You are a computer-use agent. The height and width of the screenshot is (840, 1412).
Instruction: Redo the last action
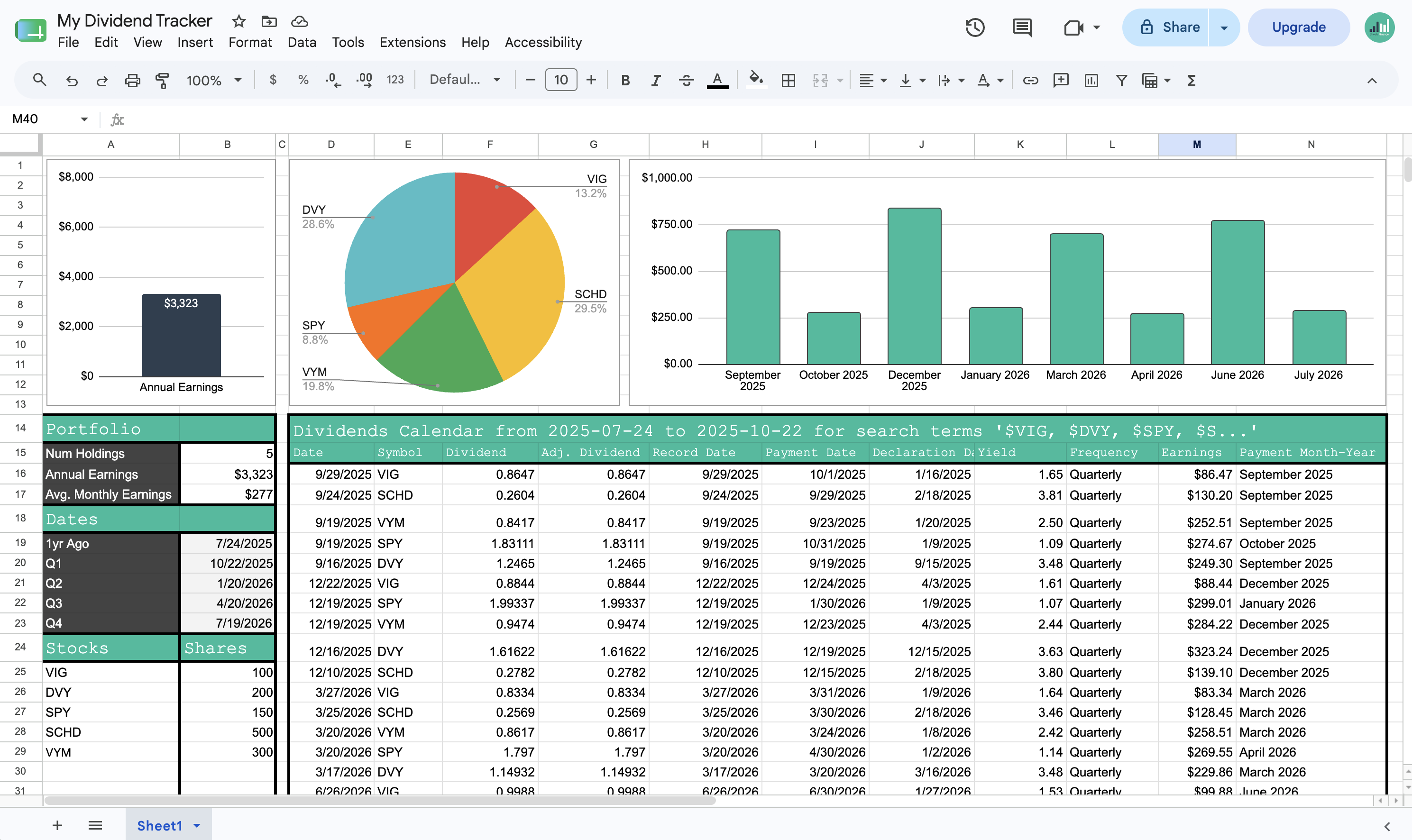[102, 81]
